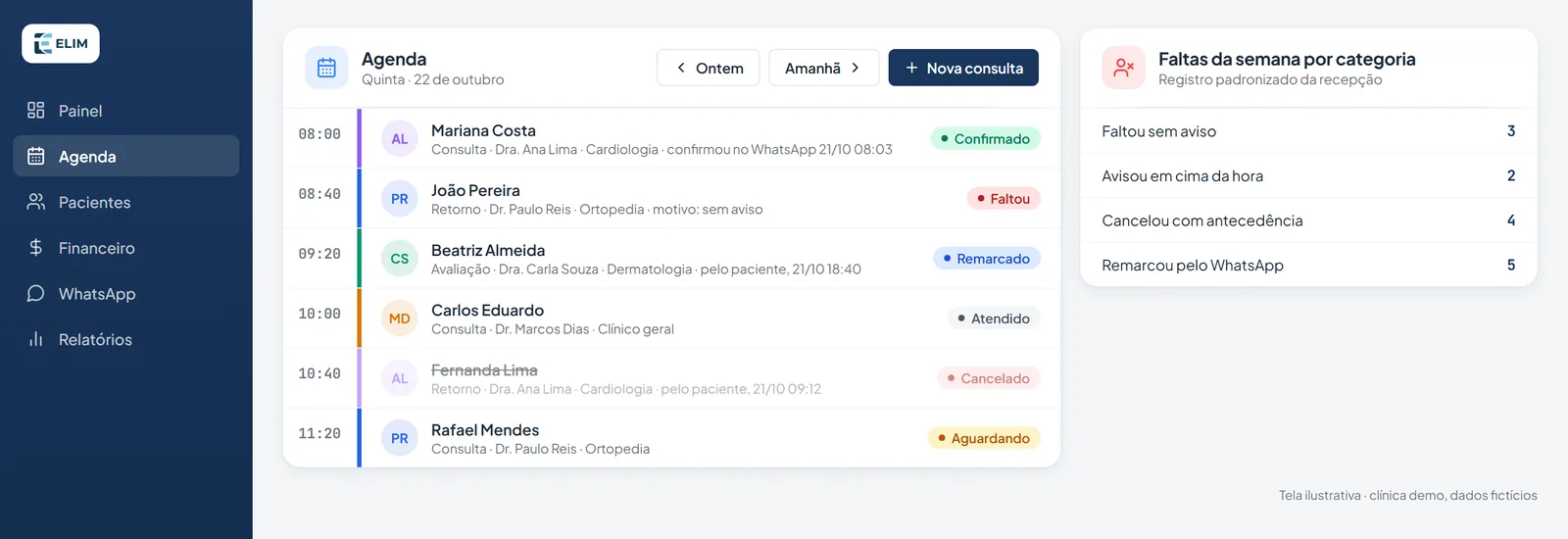Click CS avatar on Beatriz Almeida row

400,259
